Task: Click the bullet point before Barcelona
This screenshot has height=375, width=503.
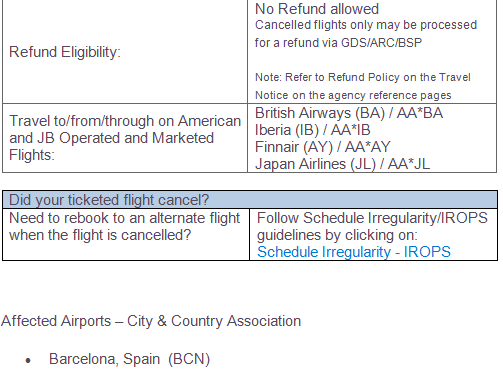Action: click(28, 360)
